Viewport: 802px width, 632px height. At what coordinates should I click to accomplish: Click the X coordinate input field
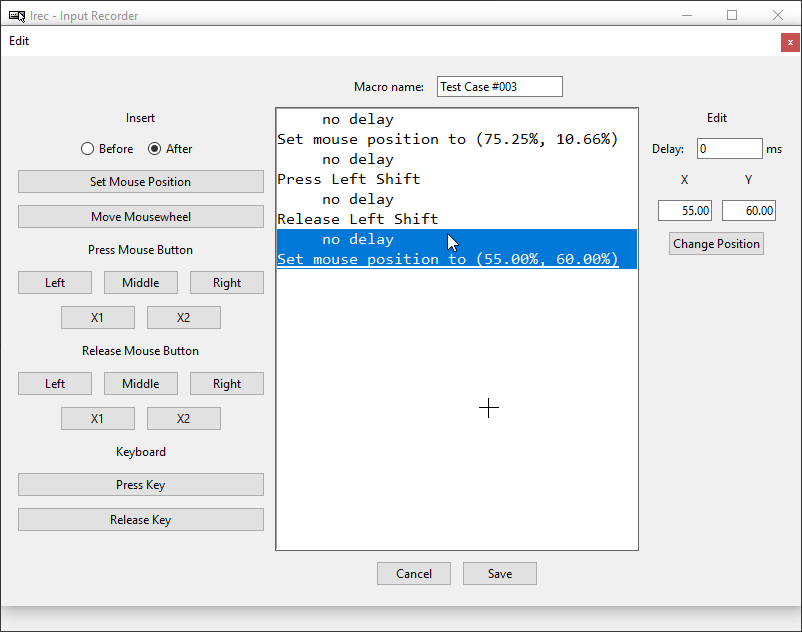685,211
